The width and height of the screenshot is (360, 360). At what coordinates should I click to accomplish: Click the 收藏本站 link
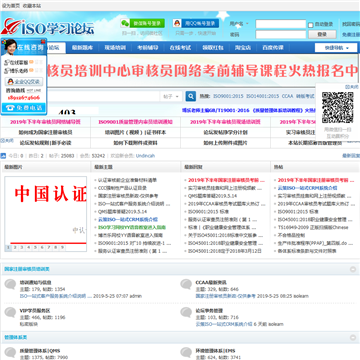tap(32, 6)
